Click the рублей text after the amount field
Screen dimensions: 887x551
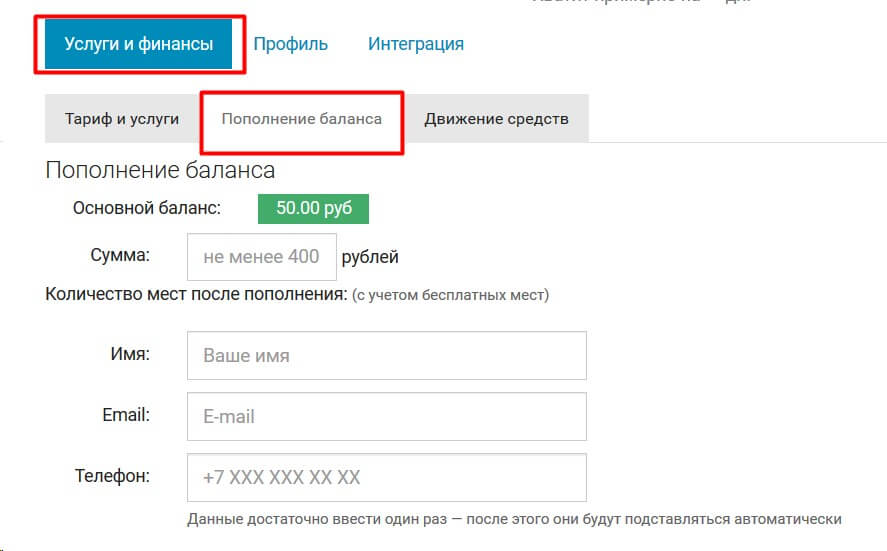coord(370,257)
